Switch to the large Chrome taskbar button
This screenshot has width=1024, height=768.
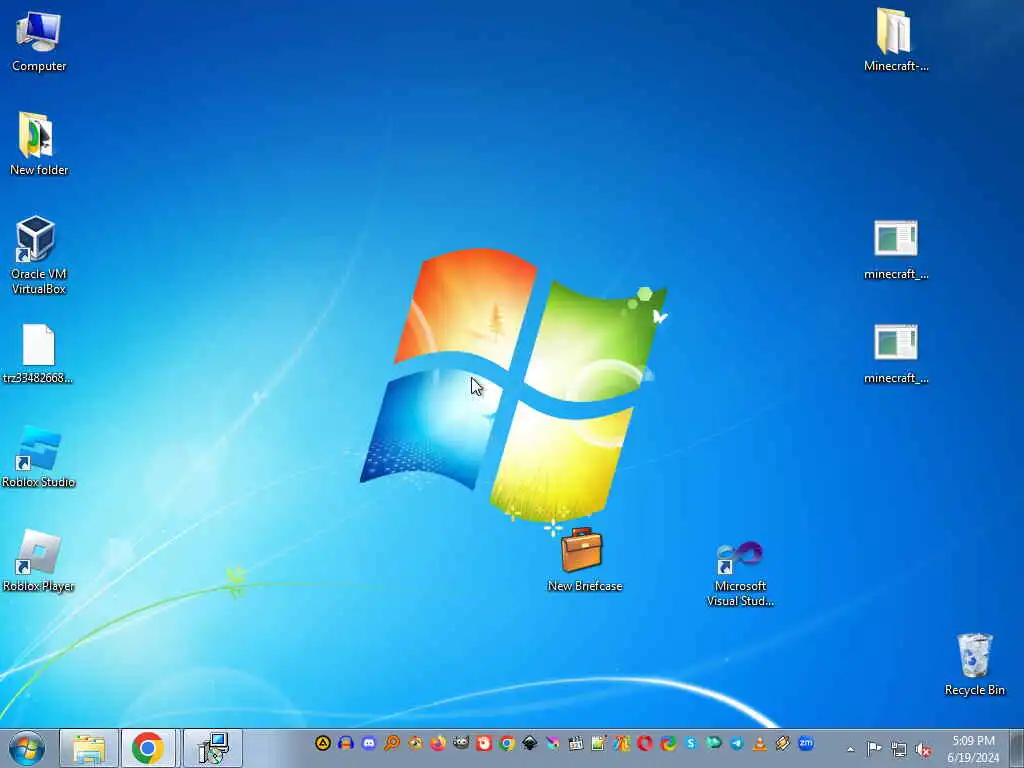(x=148, y=748)
